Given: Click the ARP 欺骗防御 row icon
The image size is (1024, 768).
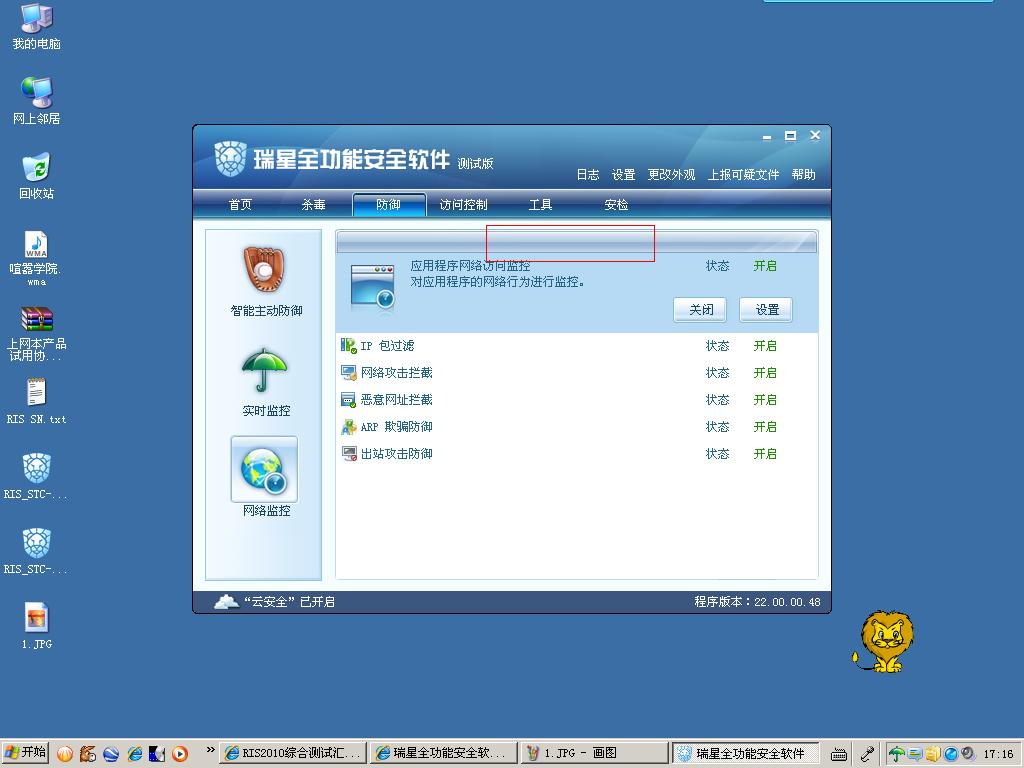Looking at the screenshot, I should tap(349, 427).
